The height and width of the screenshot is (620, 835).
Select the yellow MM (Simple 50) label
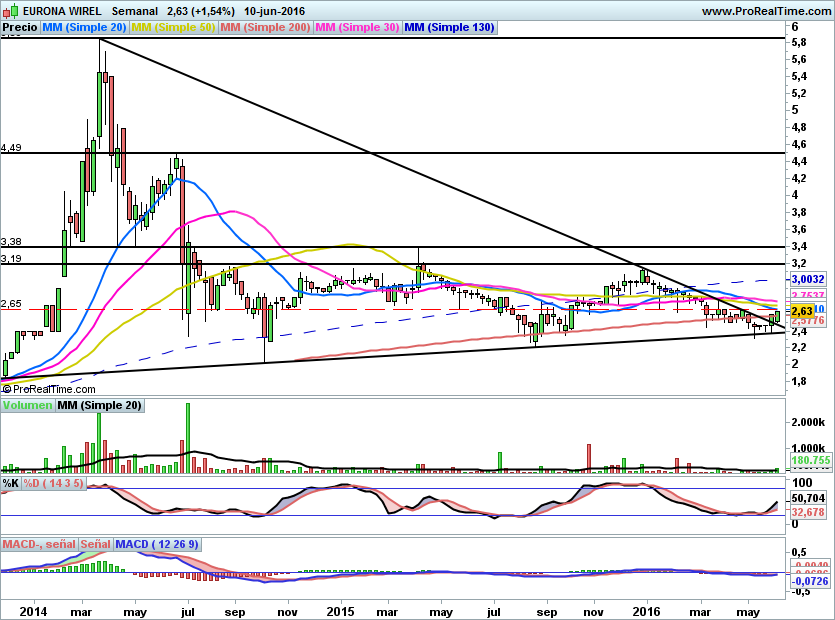[x=173, y=28]
